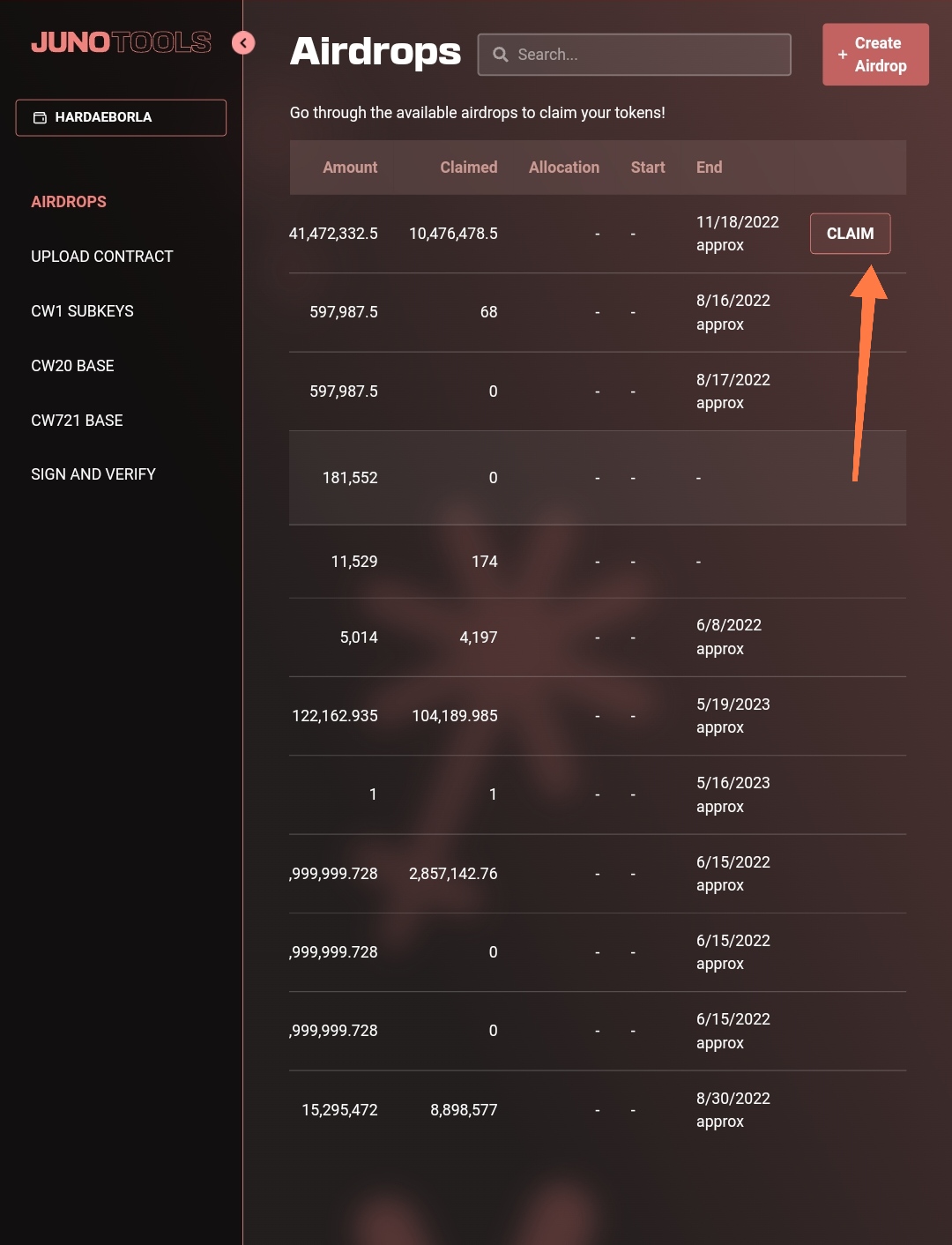Click the Amount column header
Image resolution: width=952 pixels, height=1245 pixels.
click(x=350, y=168)
